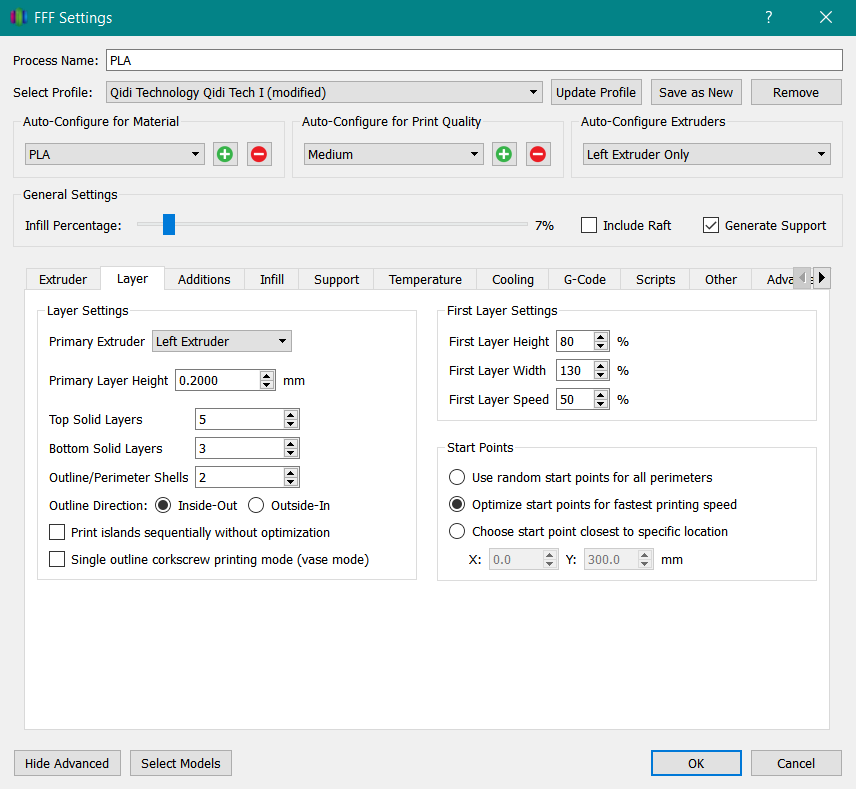Screen dimensions: 856x789
Task: Open help via the question mark
Action: (x=769, y=17)
